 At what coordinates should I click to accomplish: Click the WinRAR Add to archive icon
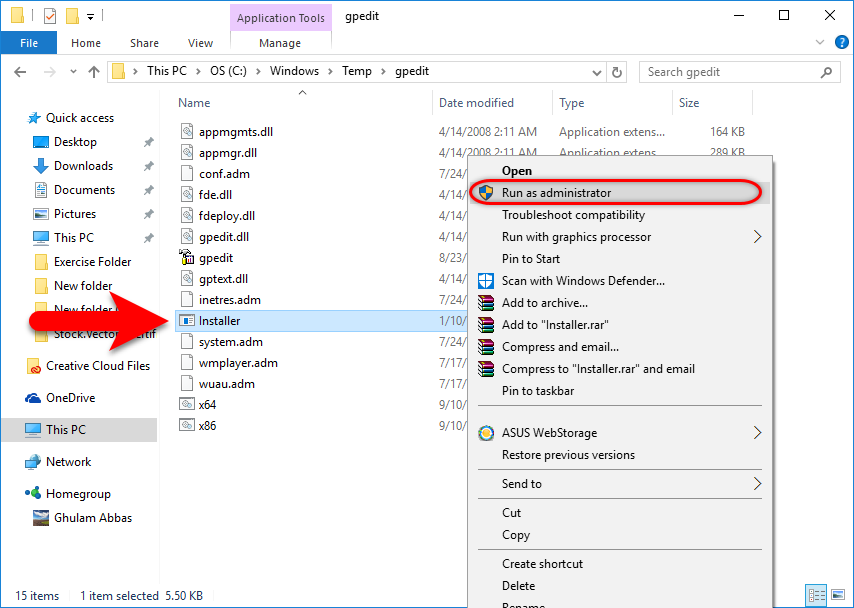tap(486, 303)
